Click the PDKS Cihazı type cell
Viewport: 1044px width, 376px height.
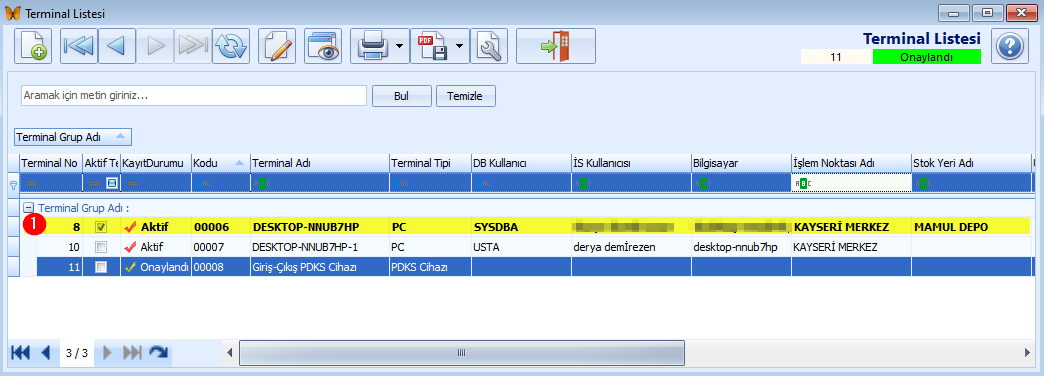coord(429,267)
